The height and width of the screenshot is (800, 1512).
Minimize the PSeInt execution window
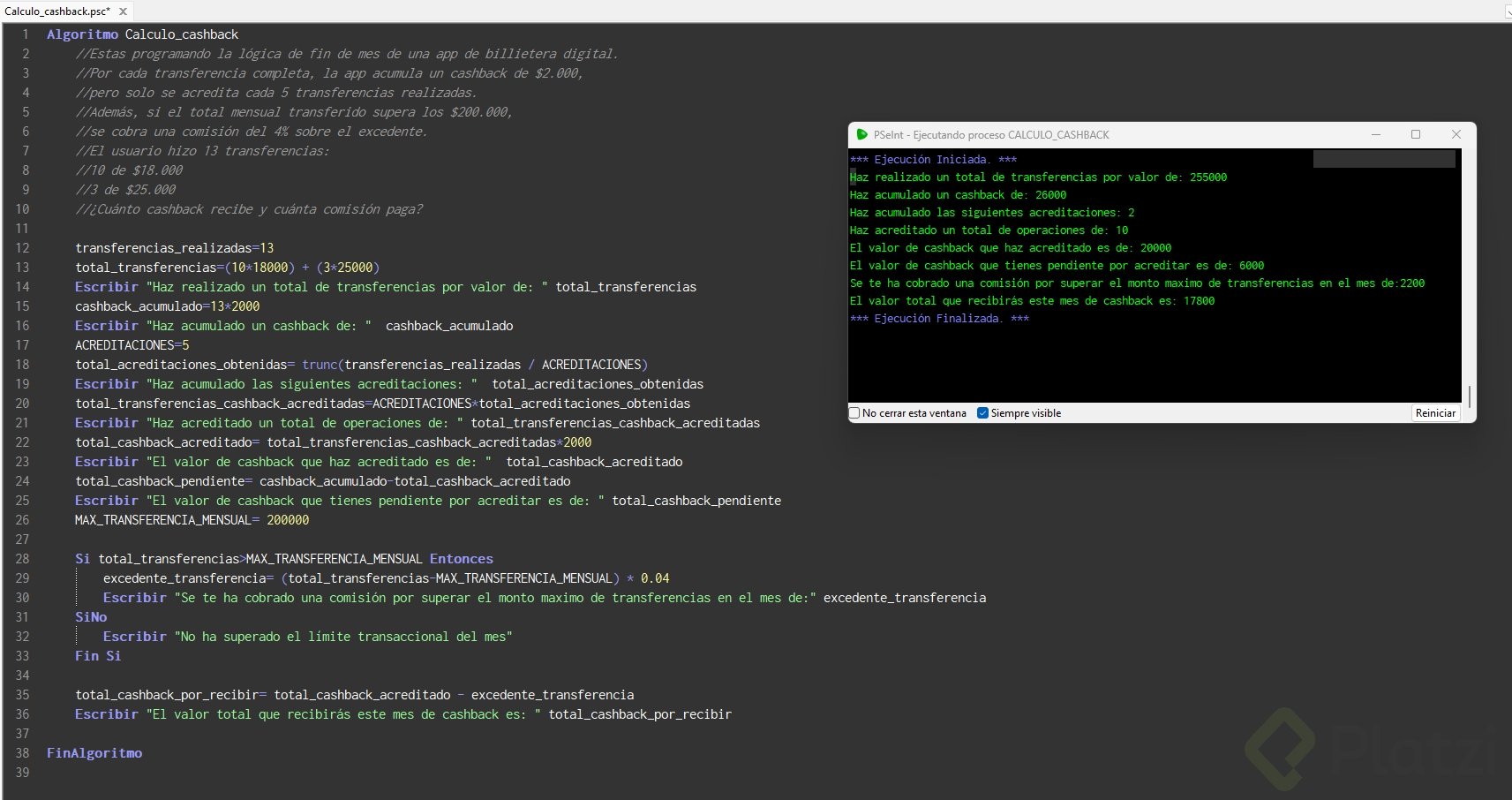[x=1375, y=134]
